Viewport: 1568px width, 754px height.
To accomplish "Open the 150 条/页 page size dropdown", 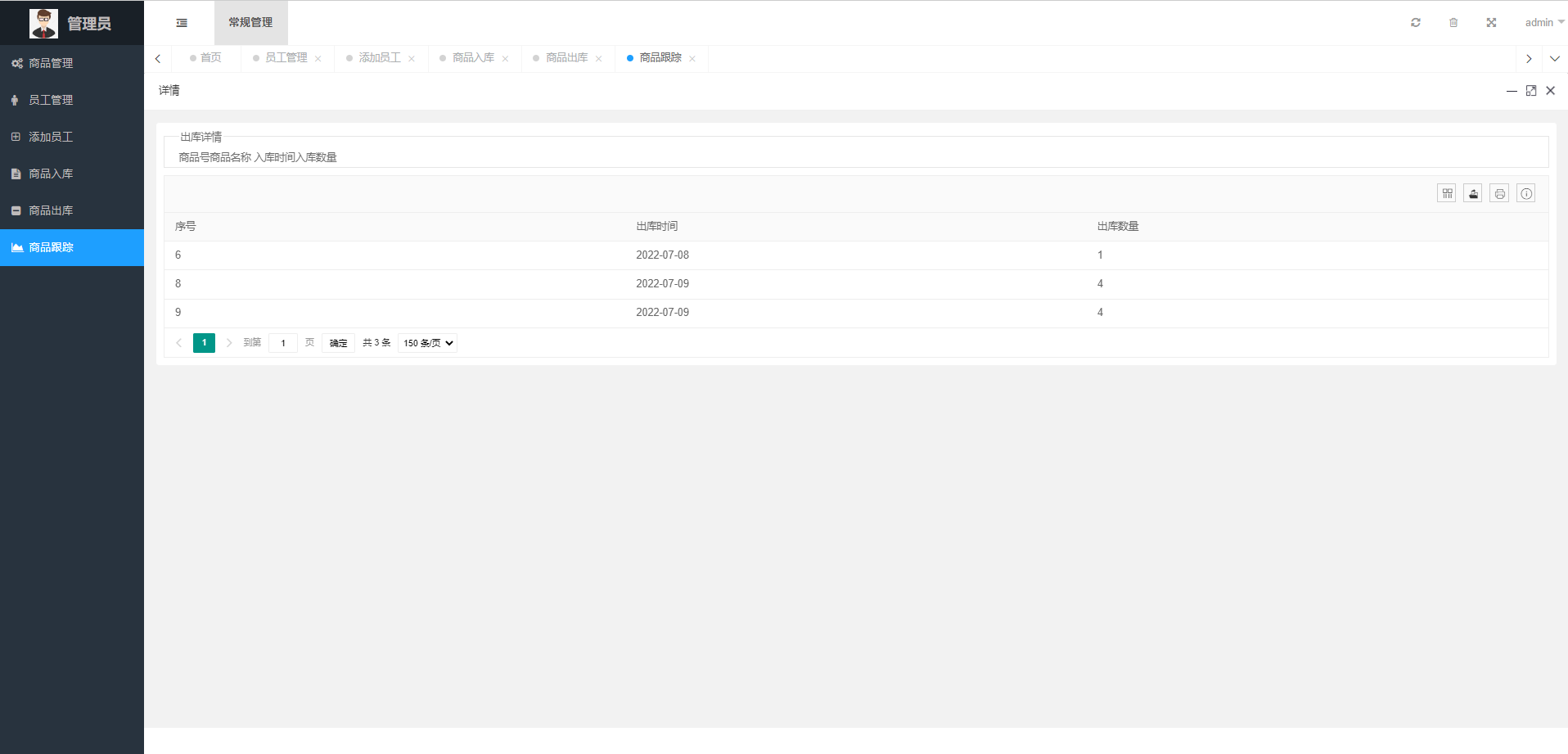I will pyautogui.click(x=428, y=343).
